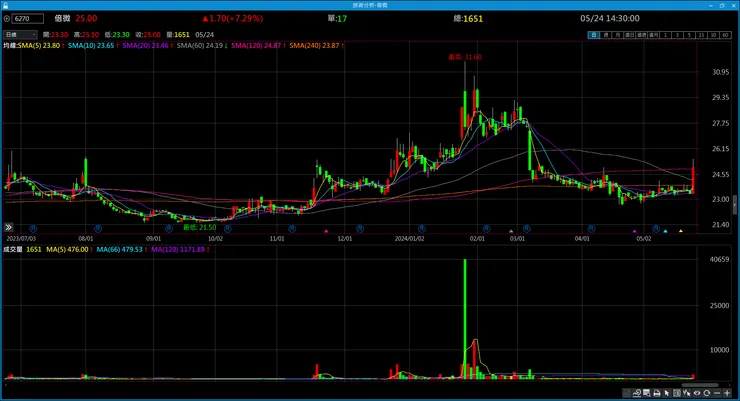The image size is (740, 401).
Task: Select the 日 daily timeframe button
Action: coord(594,35)
